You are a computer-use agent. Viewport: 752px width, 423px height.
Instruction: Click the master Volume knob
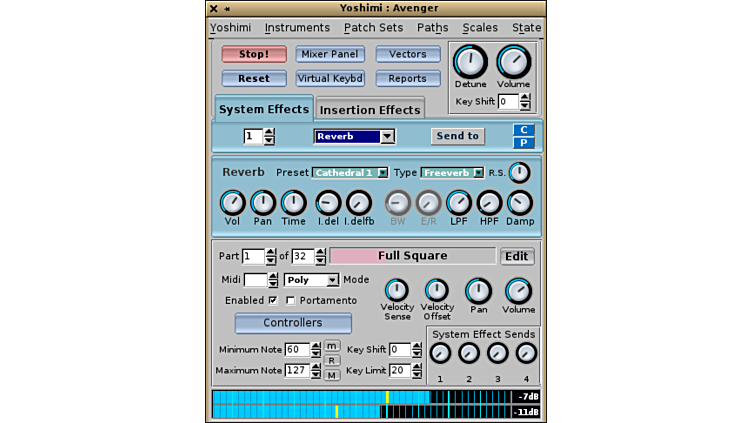(514, 62)
